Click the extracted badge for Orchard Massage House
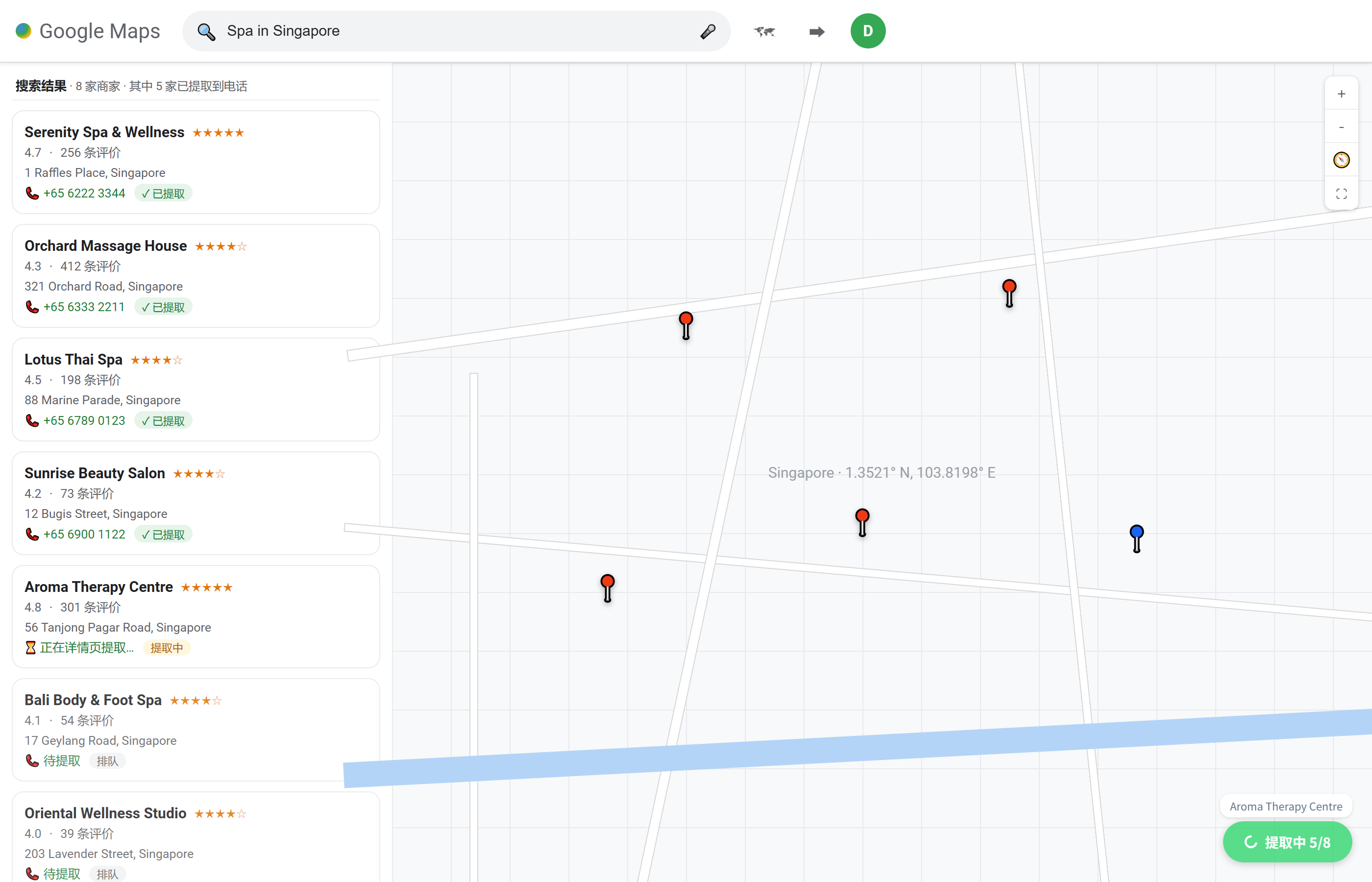 tap(163, 307)
